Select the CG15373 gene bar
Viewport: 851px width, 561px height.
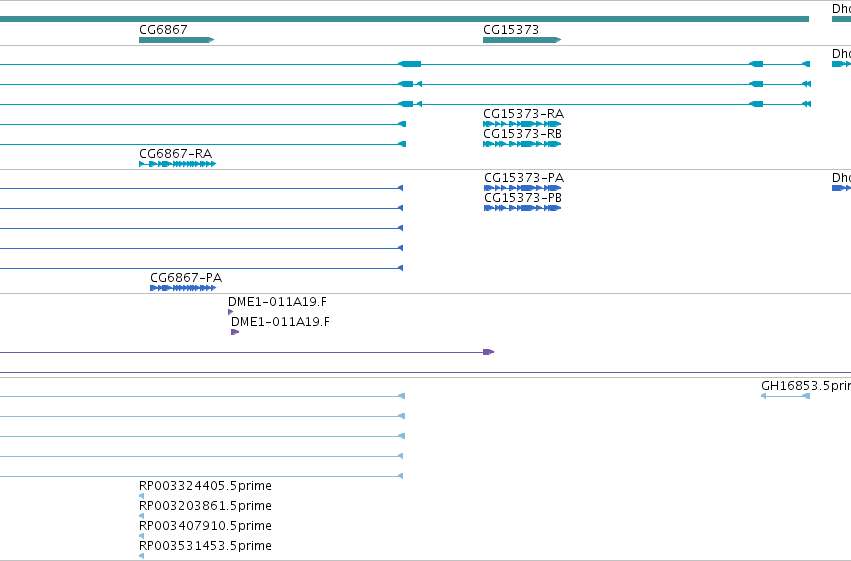[522, 40]
